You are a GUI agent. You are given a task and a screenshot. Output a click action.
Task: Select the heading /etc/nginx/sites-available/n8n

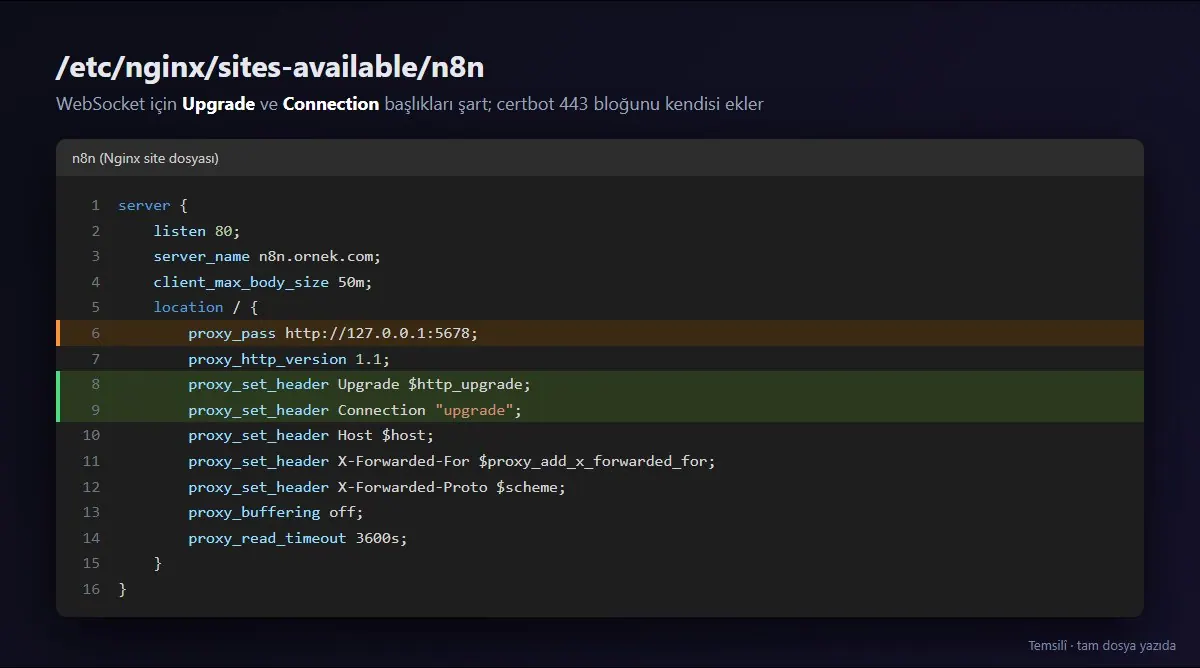tap(270, 68)
